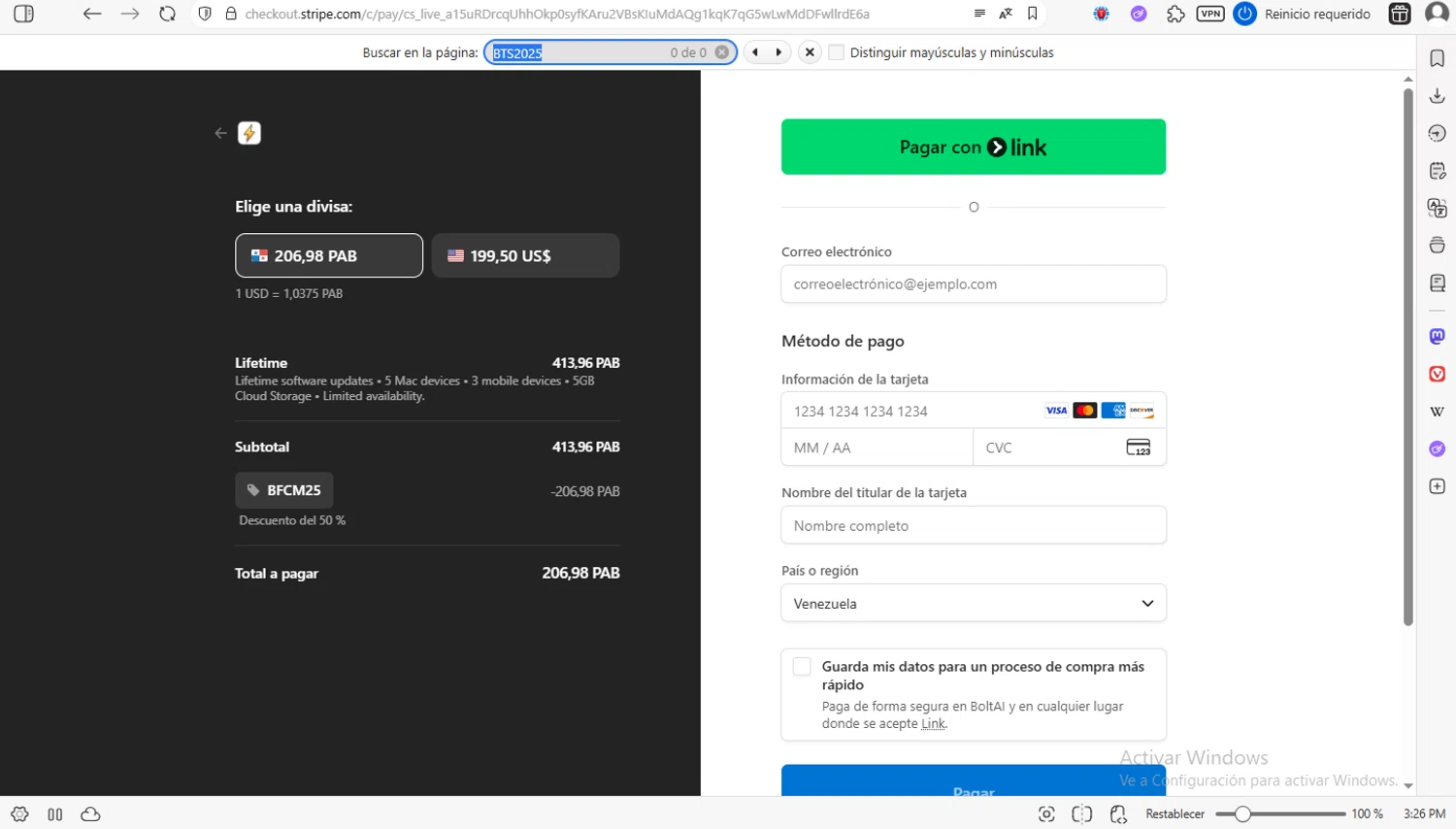Viewport: 1456px width, 829px height.
Task: Open Downloads panel in right sidebar
Action: (x=1438, y=95)
